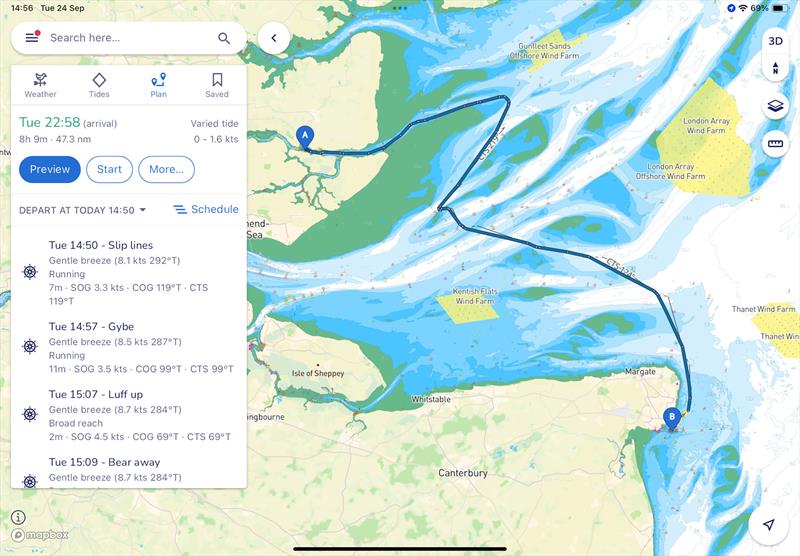Viewport: 800px width, 556px height.
Task: Tap the Thanet Wind Farm label
Action: [x=763, y=309]
